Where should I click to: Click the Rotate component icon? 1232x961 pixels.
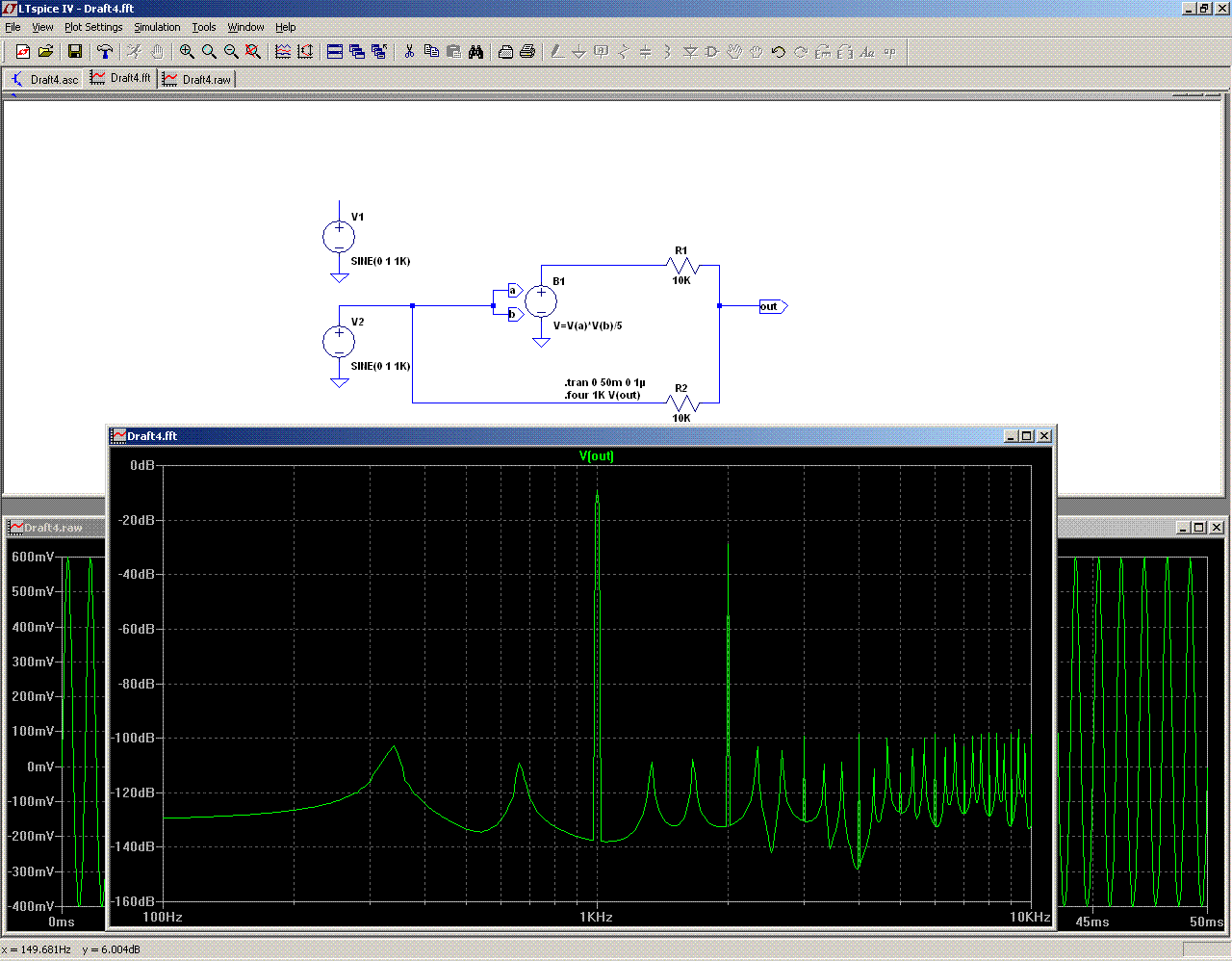pyautogui.click(x=823, y=52)
